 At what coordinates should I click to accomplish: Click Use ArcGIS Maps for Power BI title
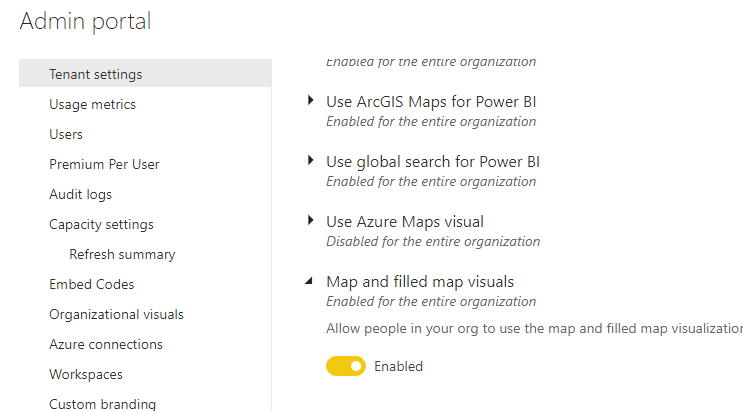click(x=431, y=101)
